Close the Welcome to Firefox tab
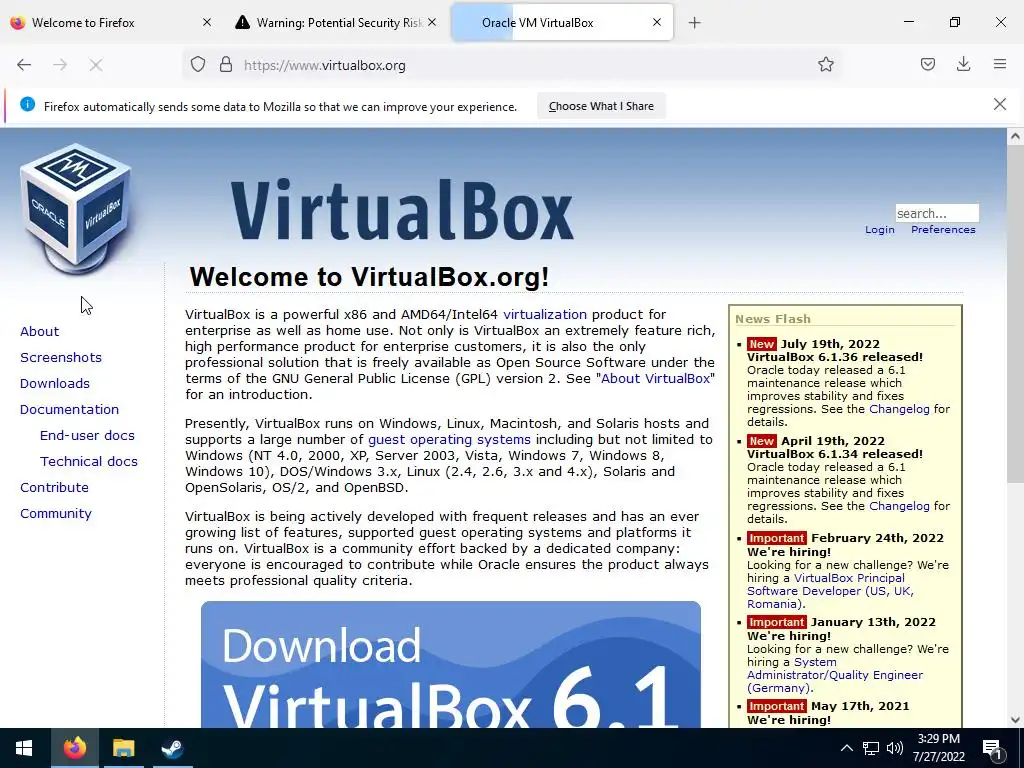This screenshot has width=1024, height=768. tap(207, 22)
